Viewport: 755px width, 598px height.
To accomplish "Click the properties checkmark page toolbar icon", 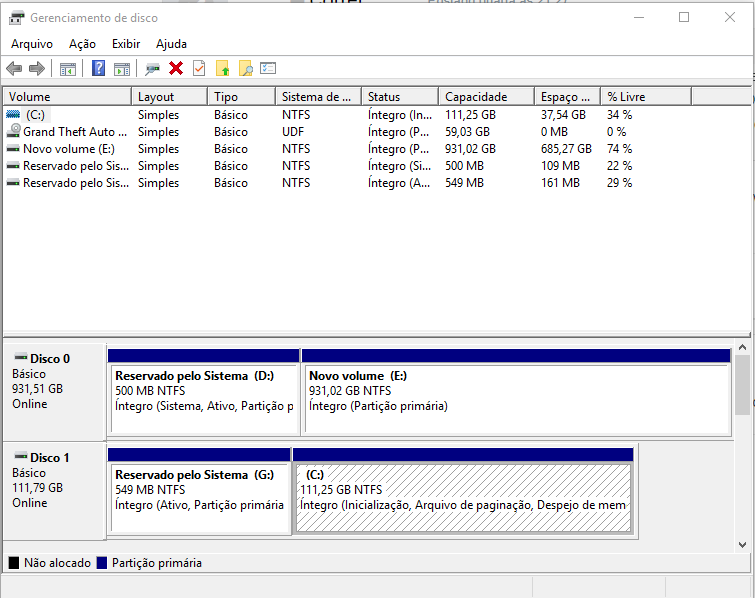I will coord(199,68).
